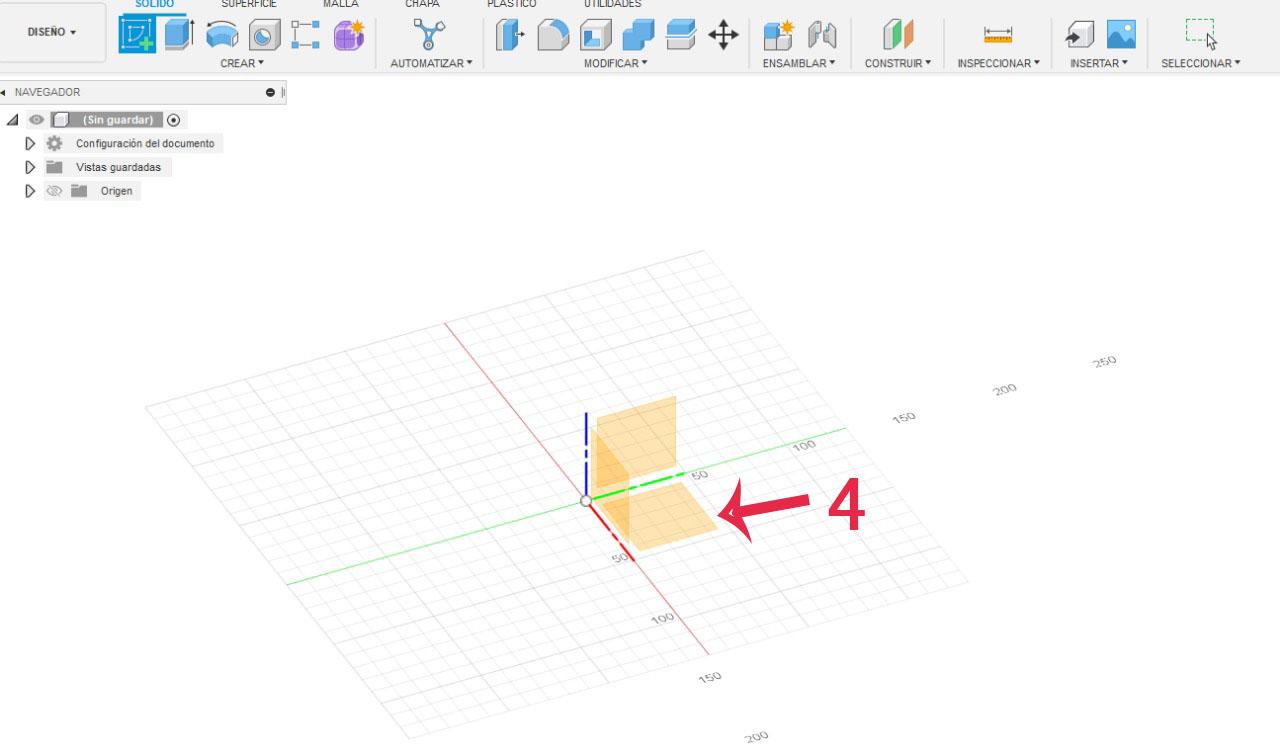Open the DISEÑO workspace dropdown

pyautogui.click(x=52, y=32)
